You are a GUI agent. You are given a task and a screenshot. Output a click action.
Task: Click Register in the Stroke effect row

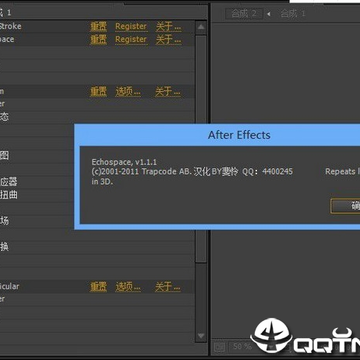(x=131, y=26)
